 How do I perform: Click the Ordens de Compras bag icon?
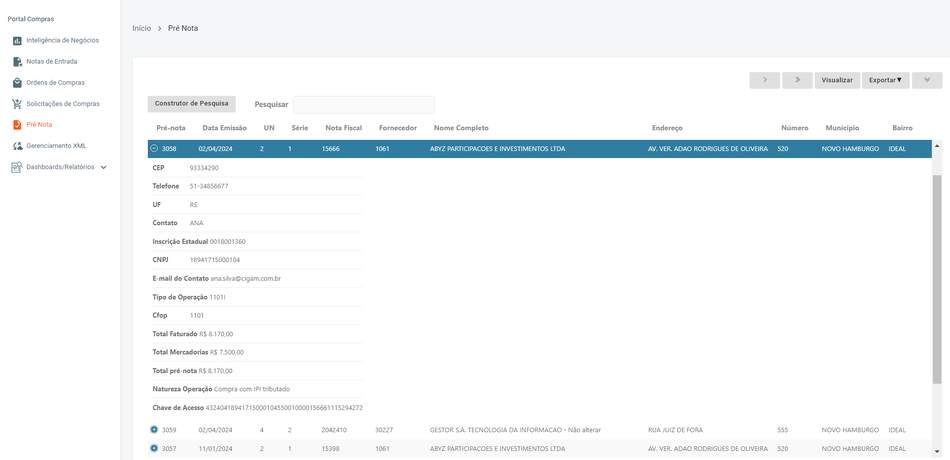click(x=17, y=82)
